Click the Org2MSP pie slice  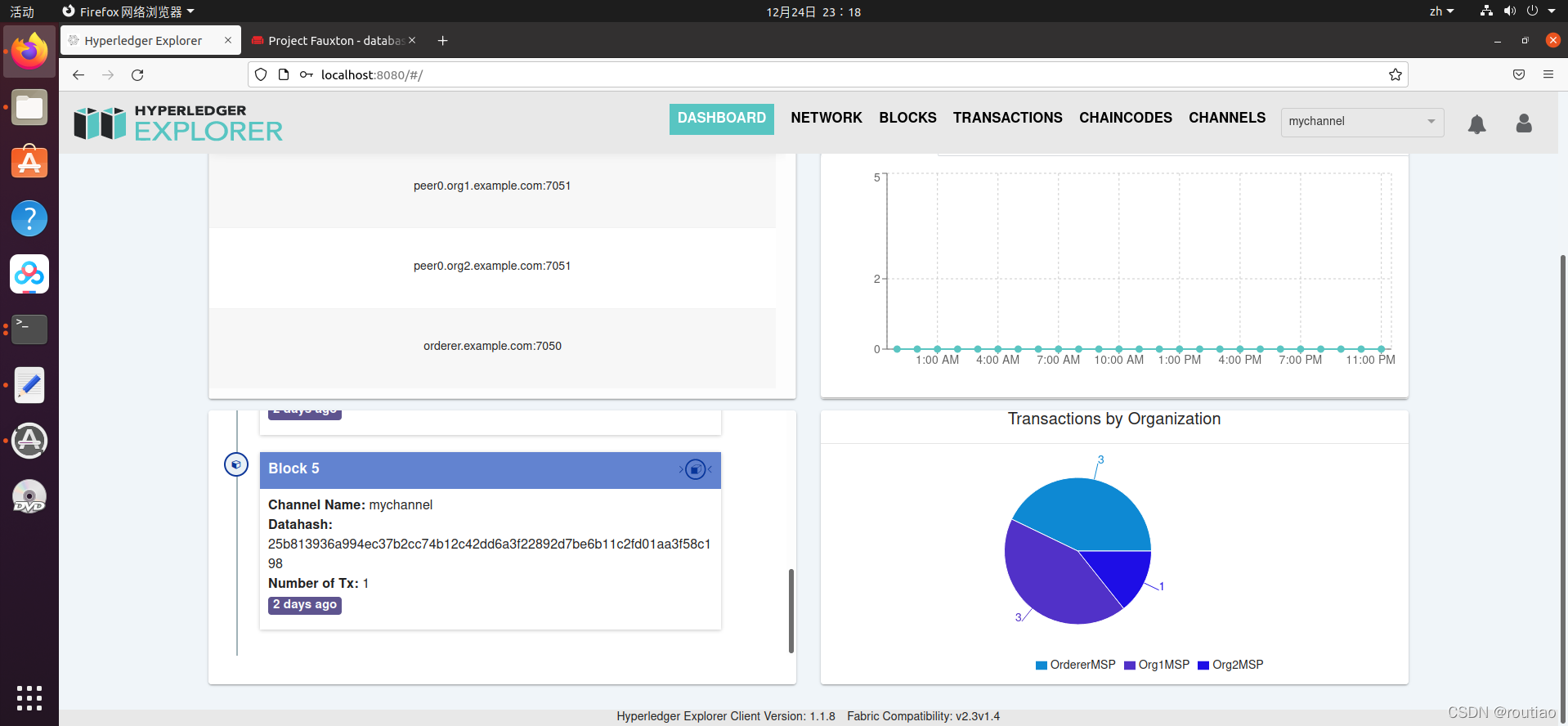1123,572
